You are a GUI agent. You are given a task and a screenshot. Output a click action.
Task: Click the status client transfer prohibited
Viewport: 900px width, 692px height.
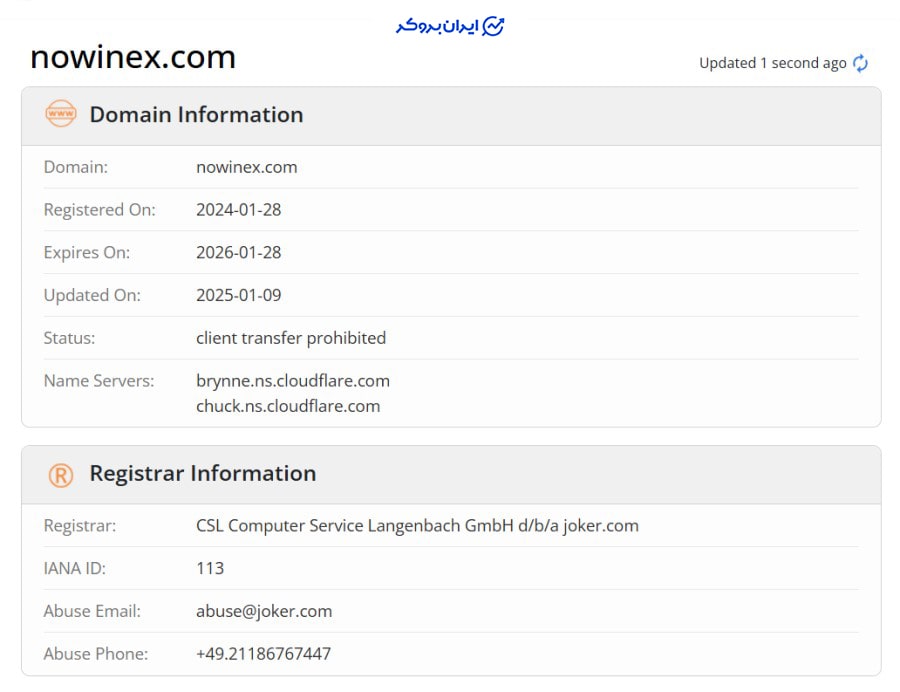click(291, 338)
